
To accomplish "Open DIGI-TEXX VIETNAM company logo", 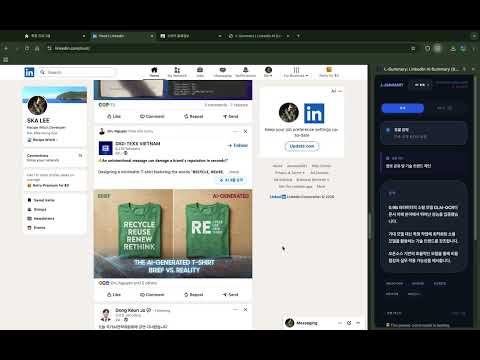I will pos(106,148).
